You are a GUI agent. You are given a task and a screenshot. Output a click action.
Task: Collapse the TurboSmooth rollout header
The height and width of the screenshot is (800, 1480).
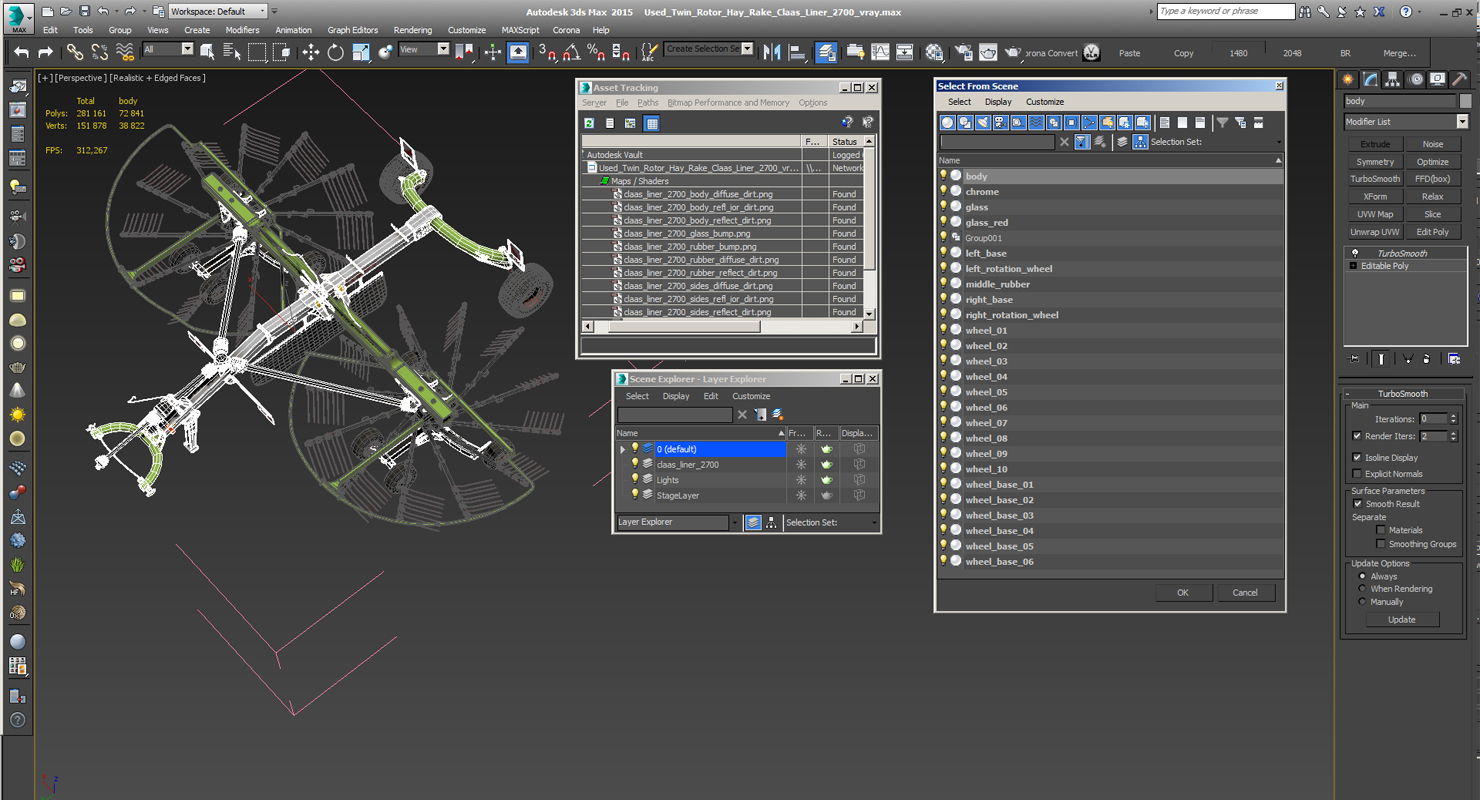(1403, 394)
